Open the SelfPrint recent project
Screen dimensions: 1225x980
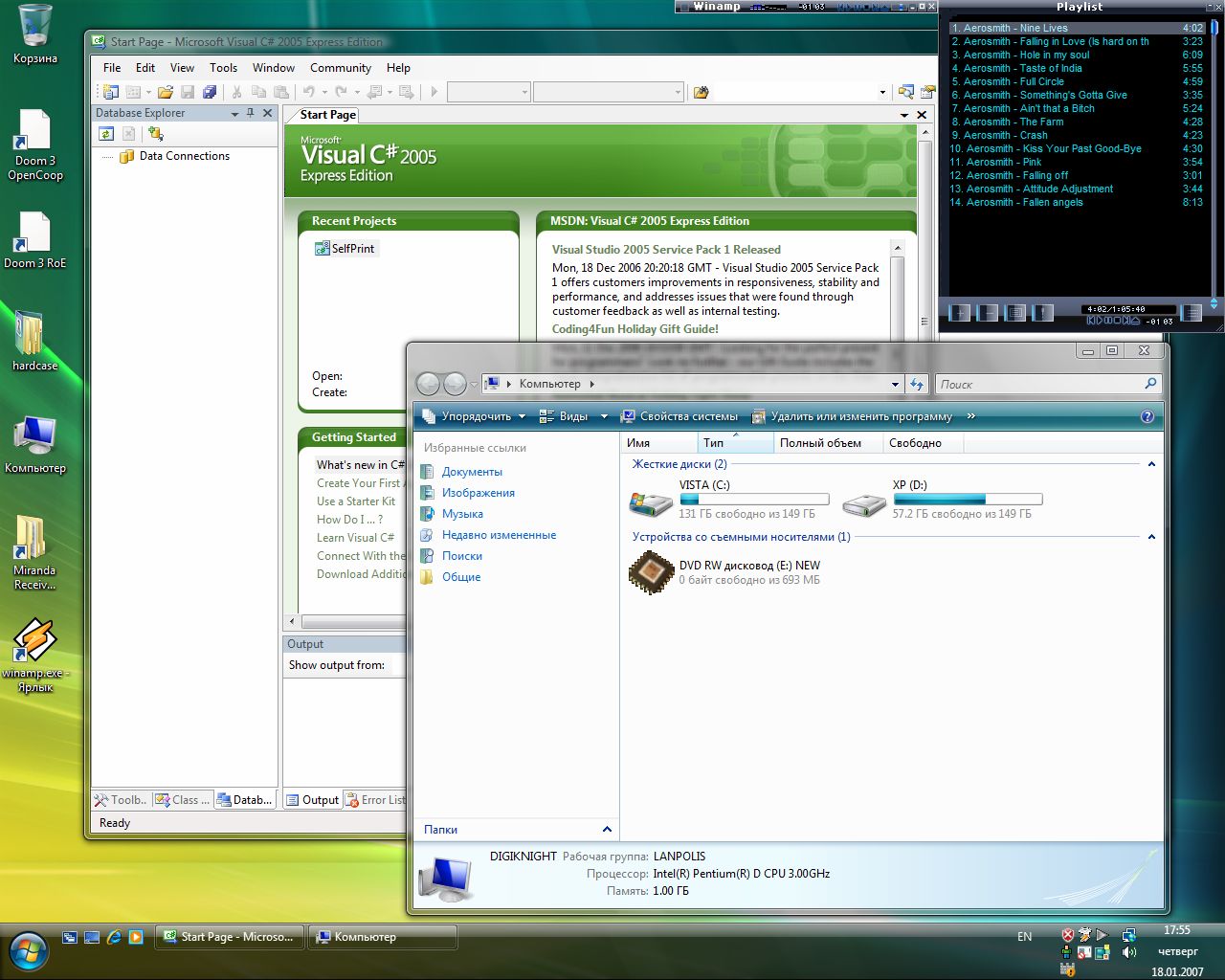point(352,249)
